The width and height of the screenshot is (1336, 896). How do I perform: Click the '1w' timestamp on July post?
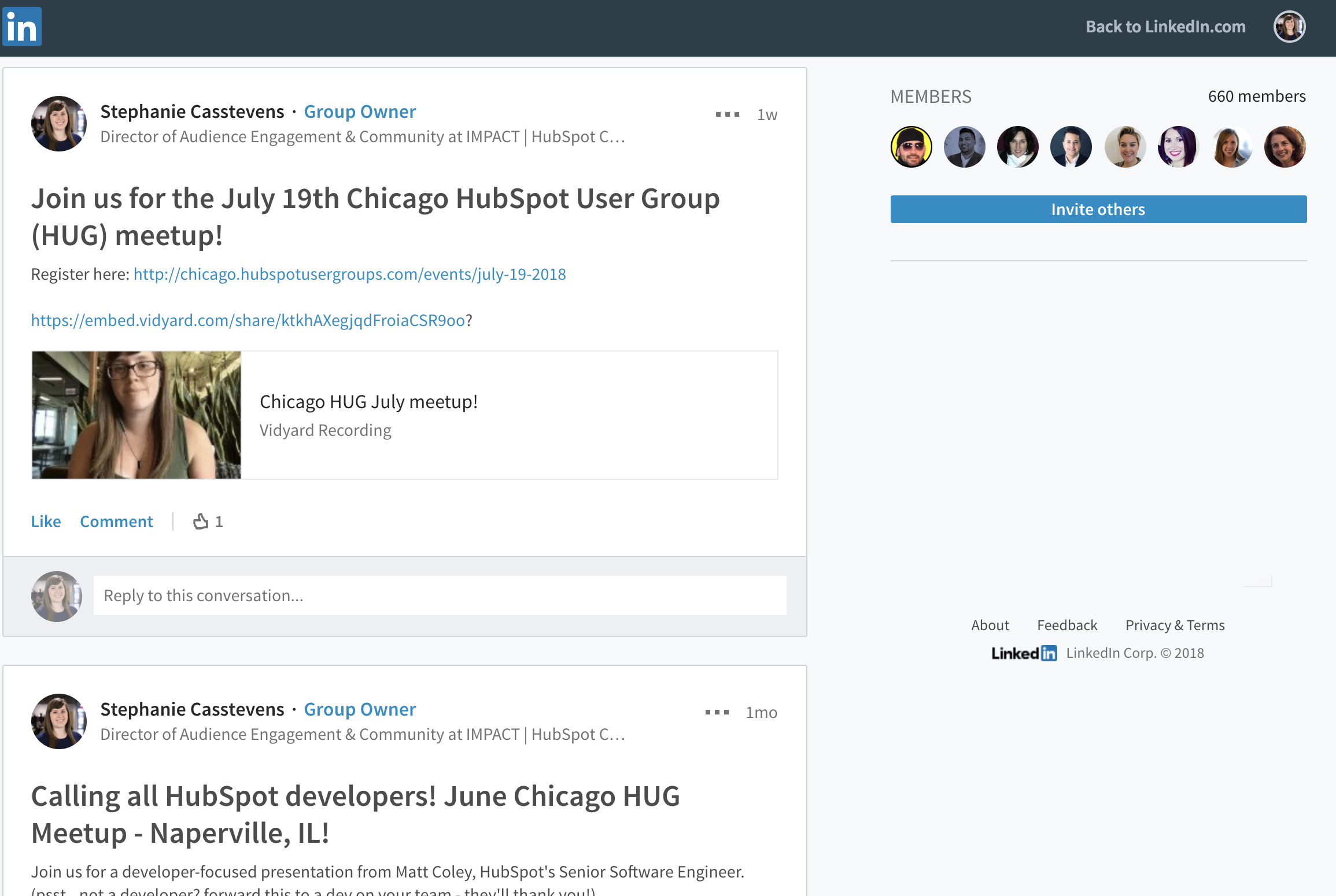[x=767, y=114]
